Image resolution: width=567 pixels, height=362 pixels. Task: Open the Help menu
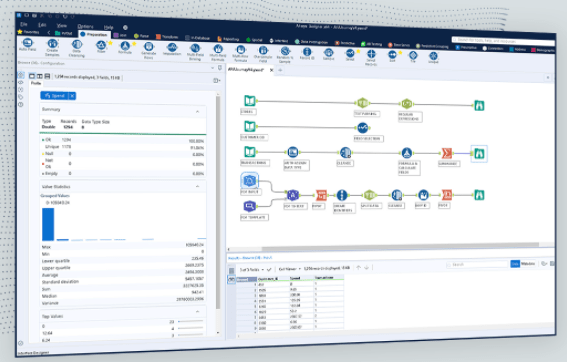tap(108, 27)
